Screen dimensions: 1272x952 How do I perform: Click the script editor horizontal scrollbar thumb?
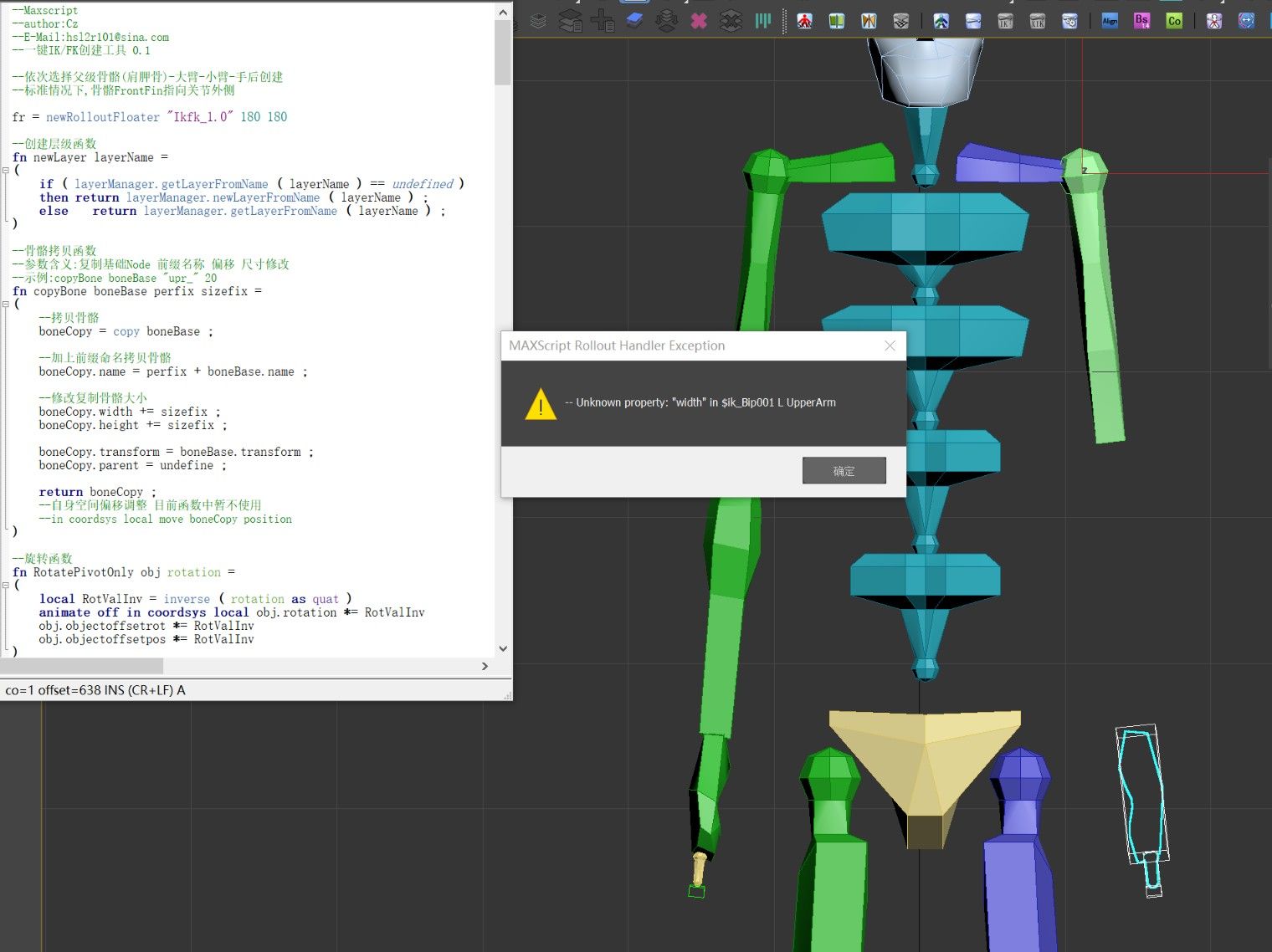[81, 666]
